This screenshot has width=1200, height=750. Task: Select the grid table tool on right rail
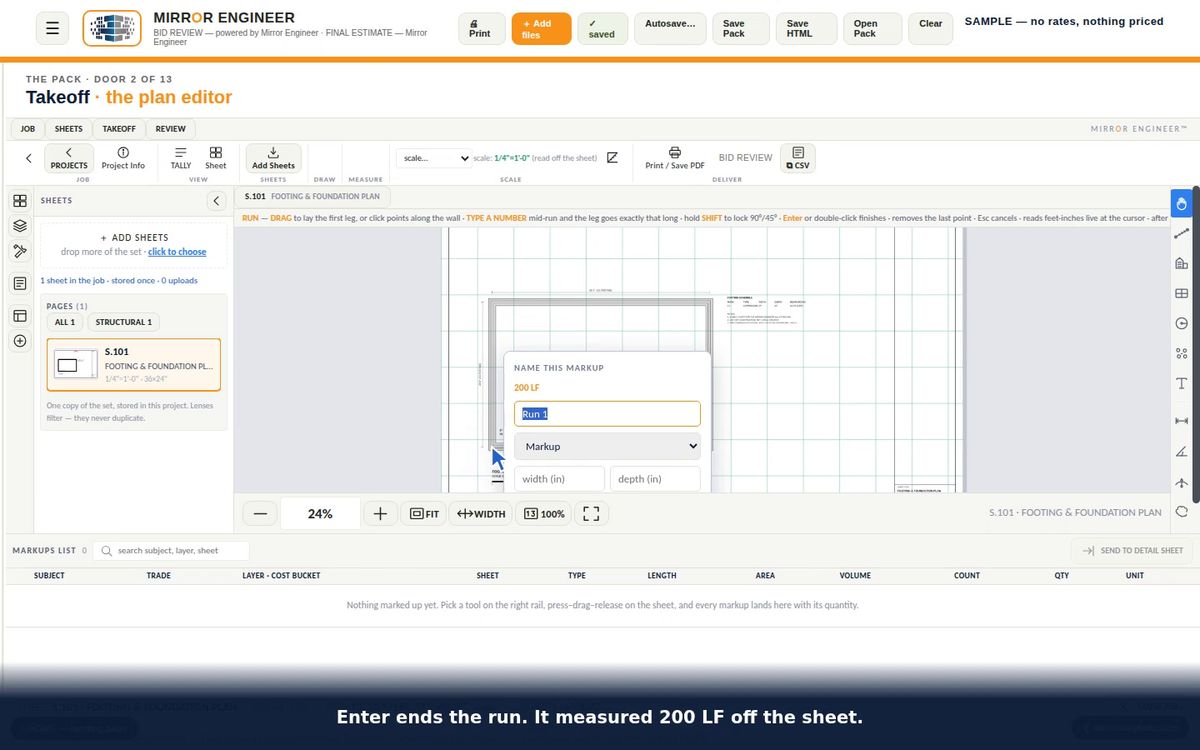click(1181, 294)
